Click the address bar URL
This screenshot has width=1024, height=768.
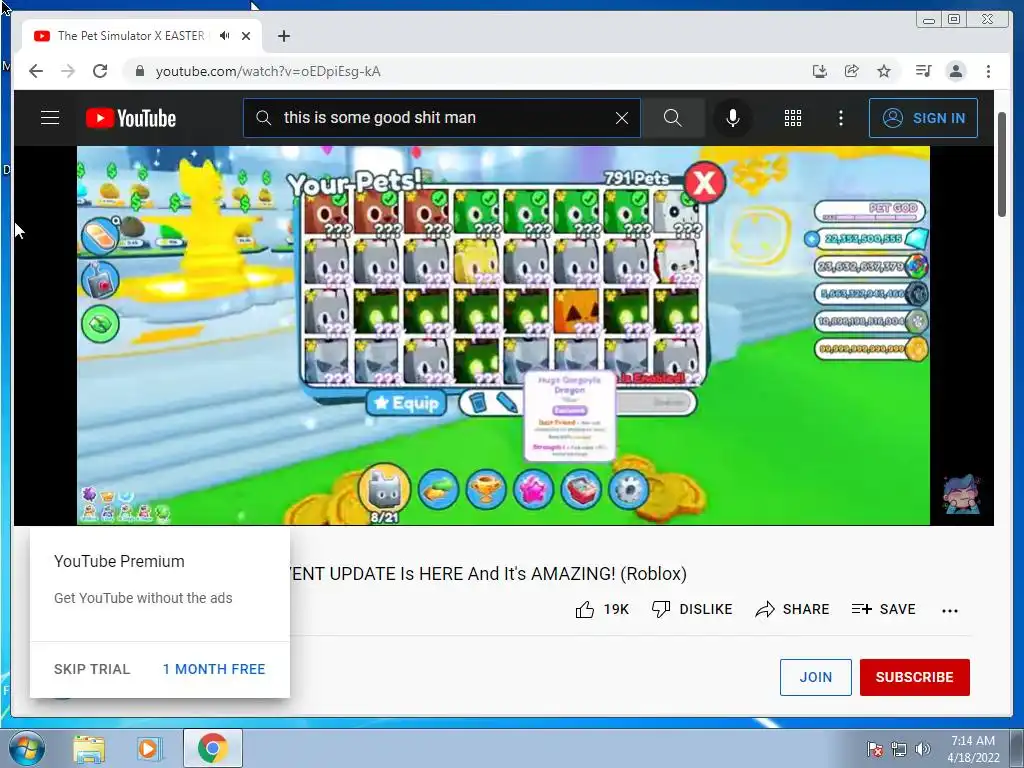(x=268, y=71)
